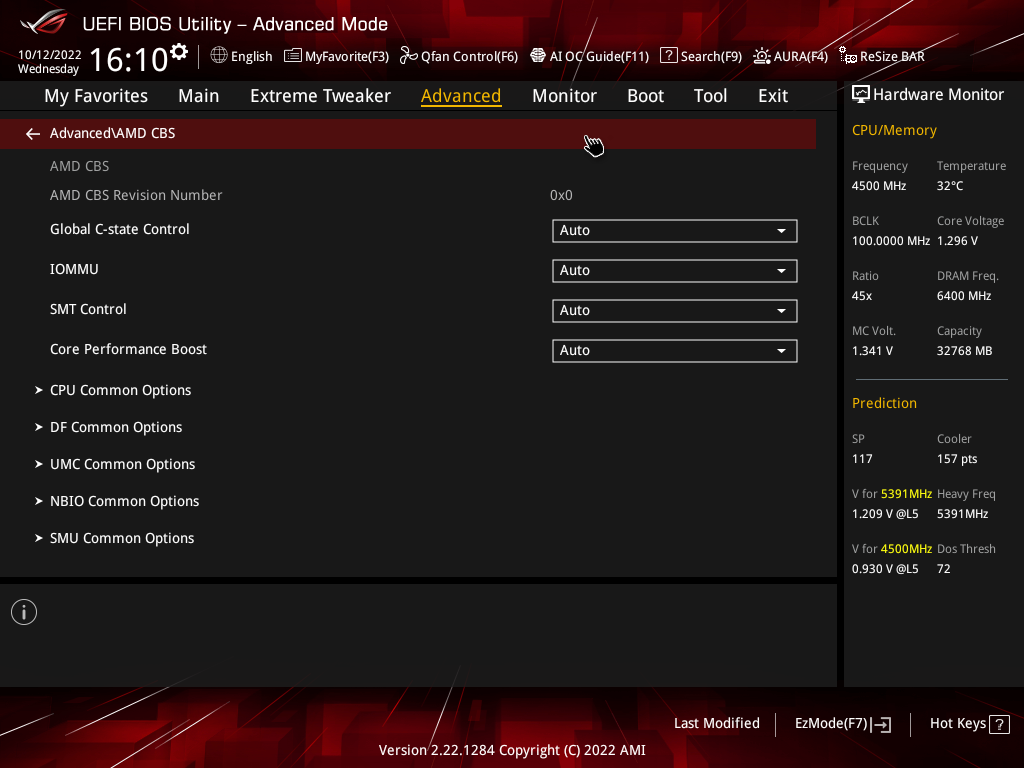This screenshot has width=1024, height=768.
Task: Select the SMT Control label
Action: click(88, 310)
